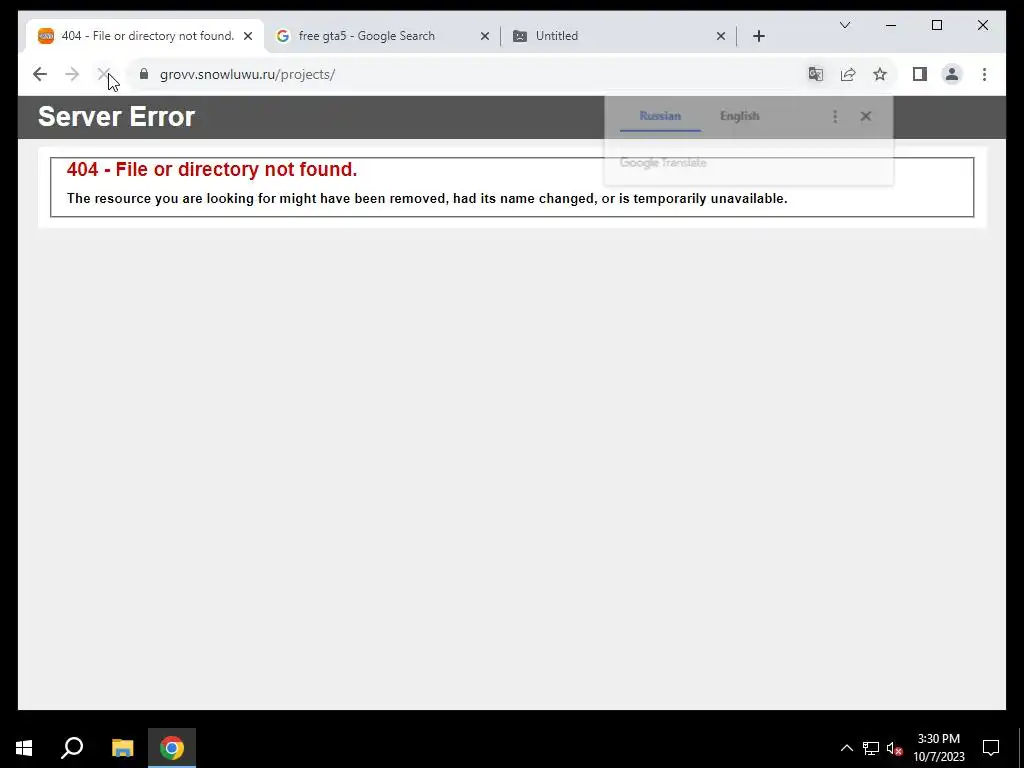Close the free gta5 Google Search tab
1024x768 pixels.
click(x=485, y=37)
